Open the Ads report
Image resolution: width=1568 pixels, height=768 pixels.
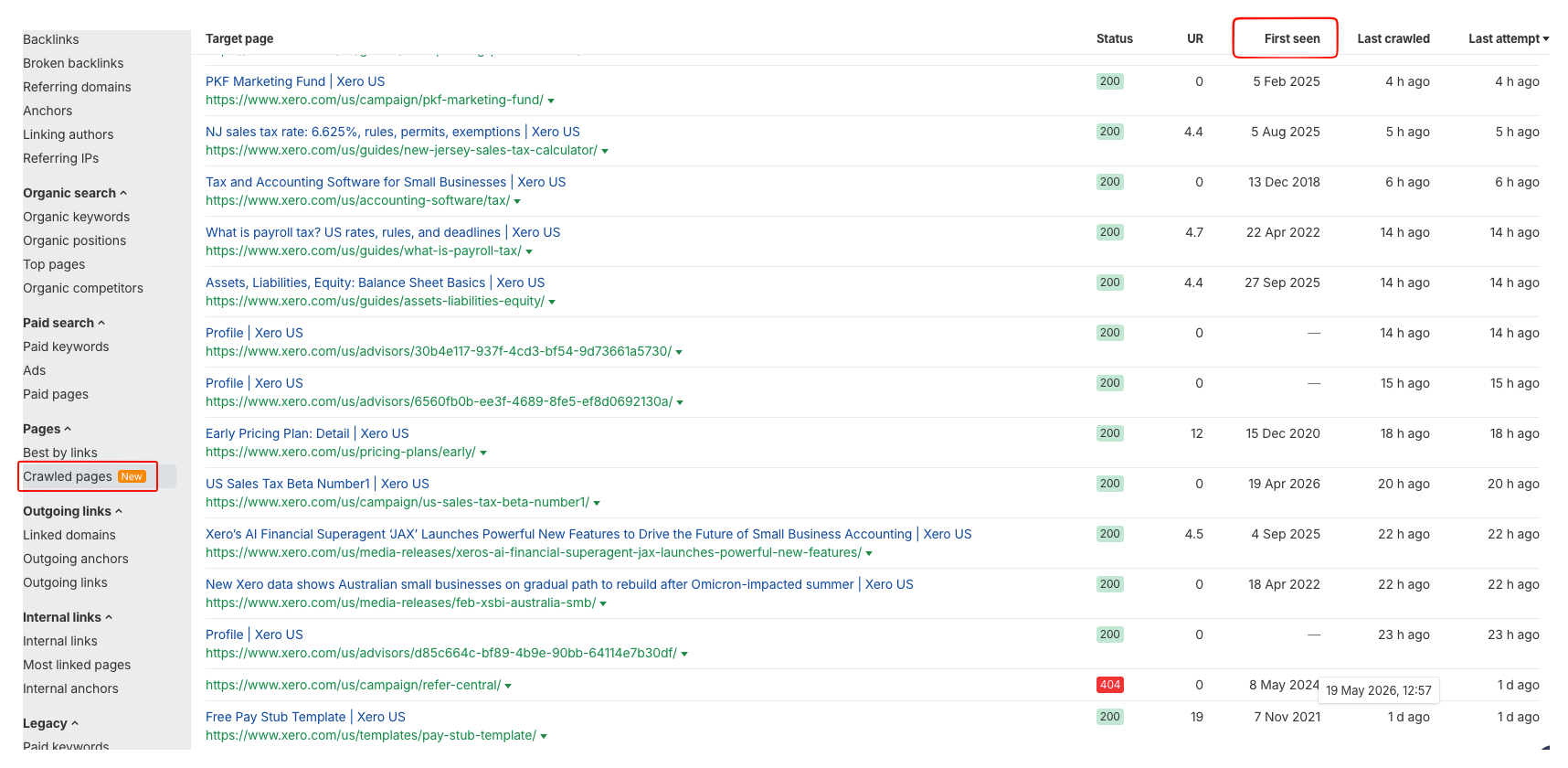tap(35, 370)
